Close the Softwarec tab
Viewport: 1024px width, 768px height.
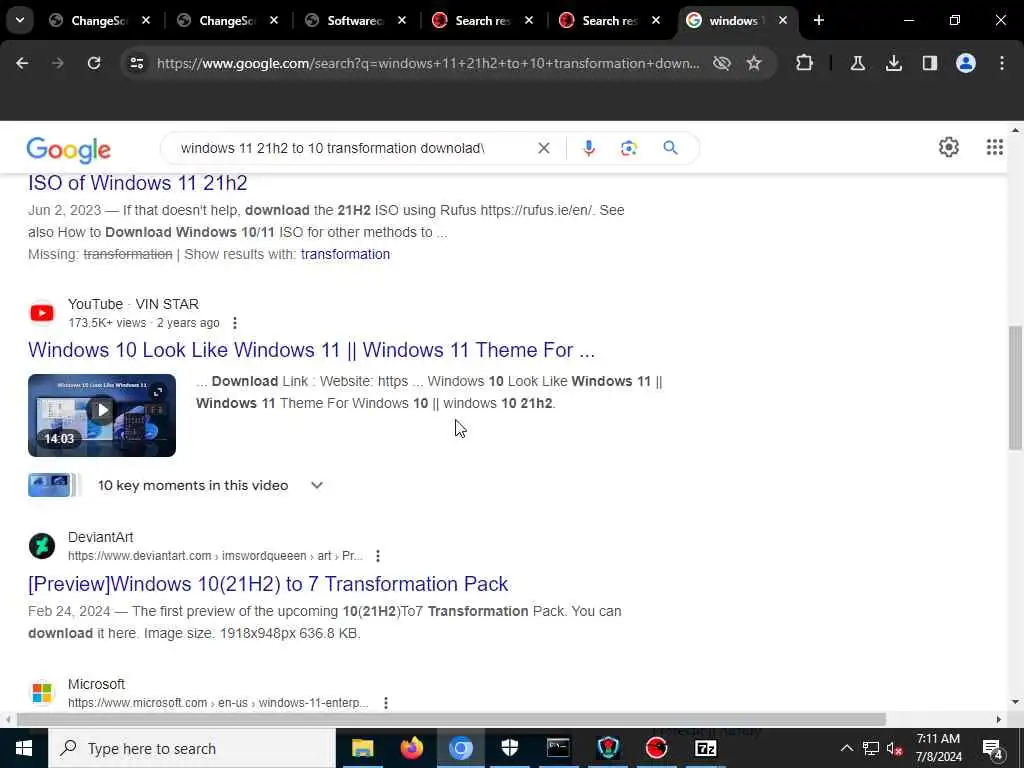(x=402, y=21)
